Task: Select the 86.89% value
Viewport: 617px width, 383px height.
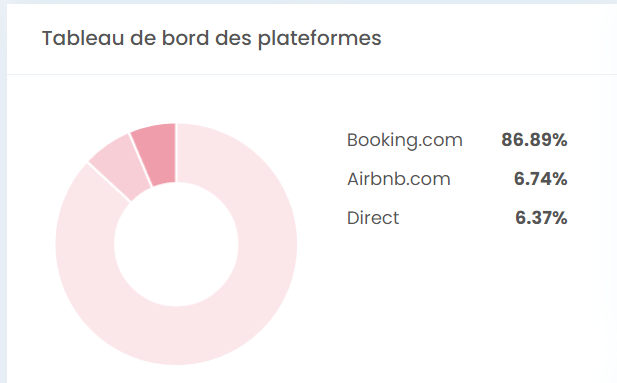Action: (x=534, y=140)
